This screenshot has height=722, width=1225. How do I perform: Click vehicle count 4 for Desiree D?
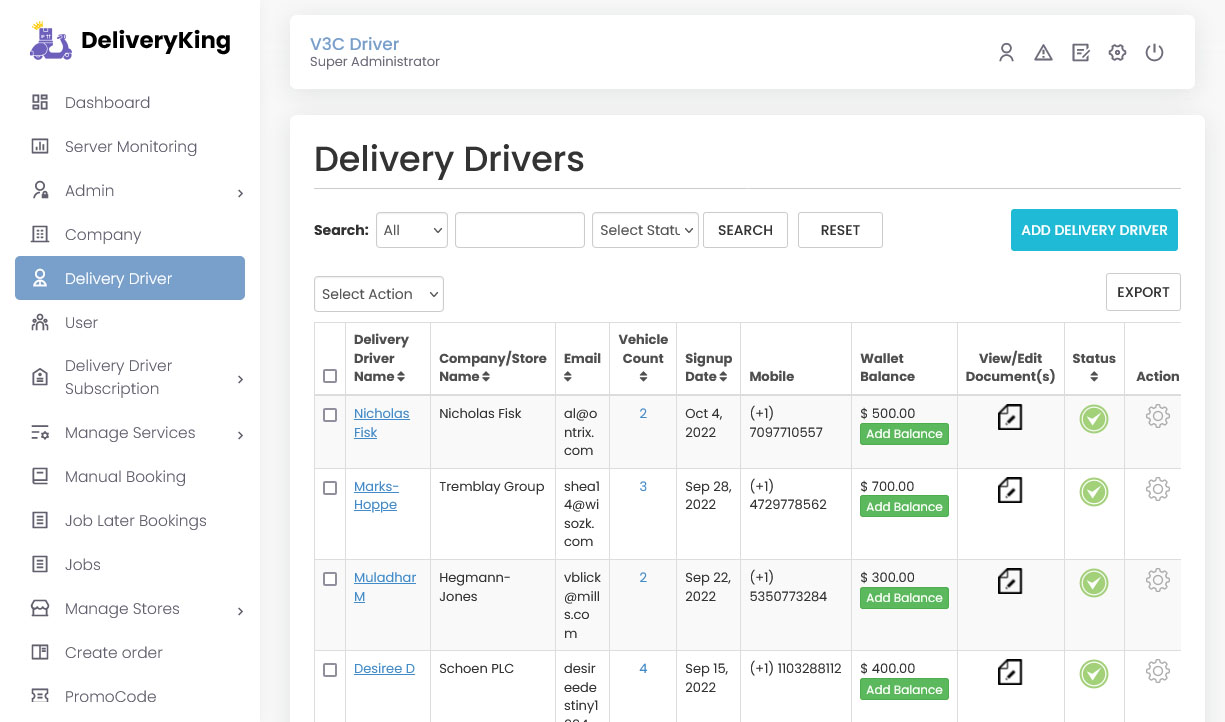tap(643, 668)
